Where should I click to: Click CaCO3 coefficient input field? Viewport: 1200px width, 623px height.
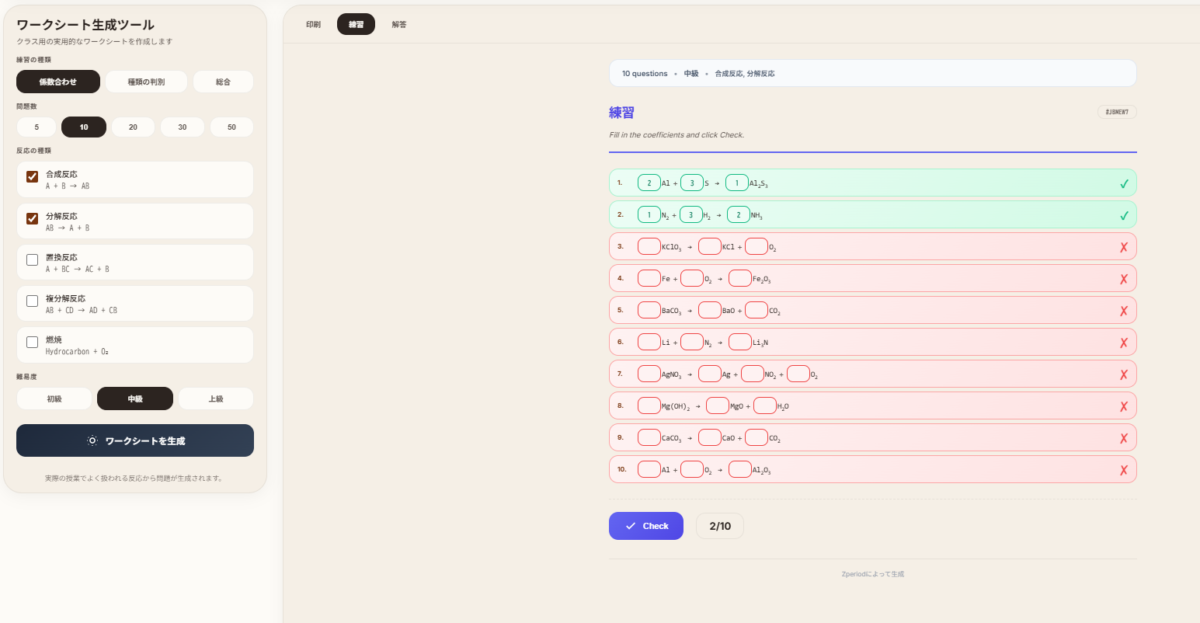pyautogui.click(x=649, y=439)
